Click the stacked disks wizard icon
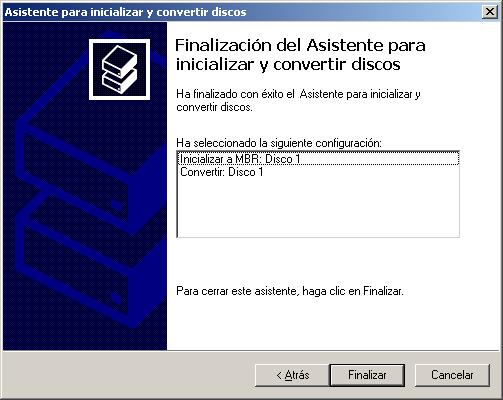This screenshot has height=400, width=503. click(119, 70)
